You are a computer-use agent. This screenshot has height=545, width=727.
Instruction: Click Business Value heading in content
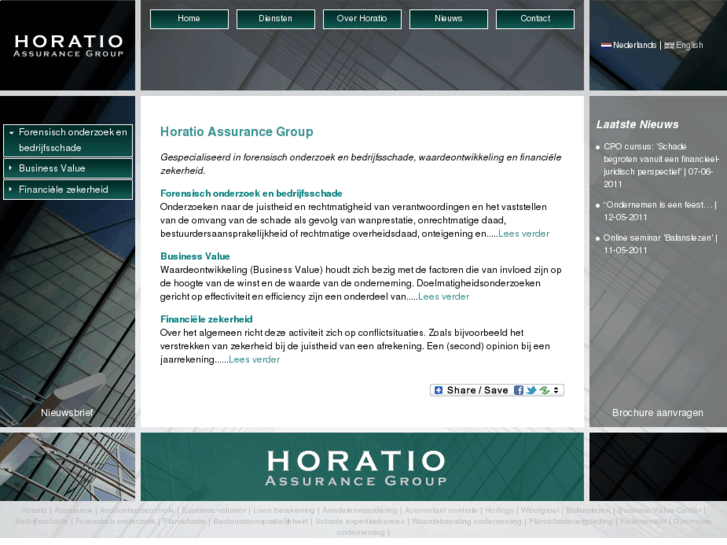[x=195, y=256]
